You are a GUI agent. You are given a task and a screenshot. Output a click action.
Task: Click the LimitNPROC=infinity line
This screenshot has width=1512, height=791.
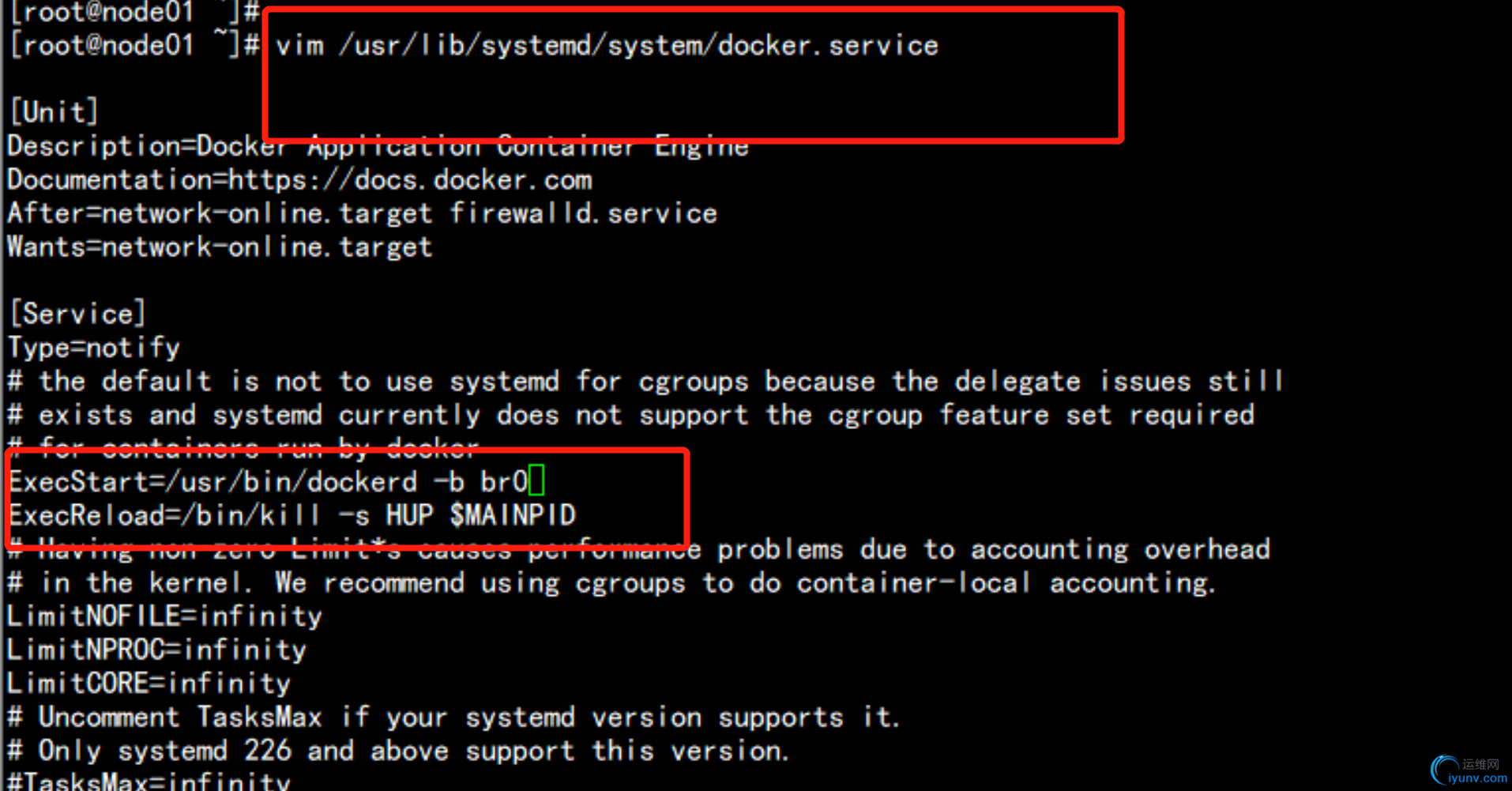pos(156,650)
